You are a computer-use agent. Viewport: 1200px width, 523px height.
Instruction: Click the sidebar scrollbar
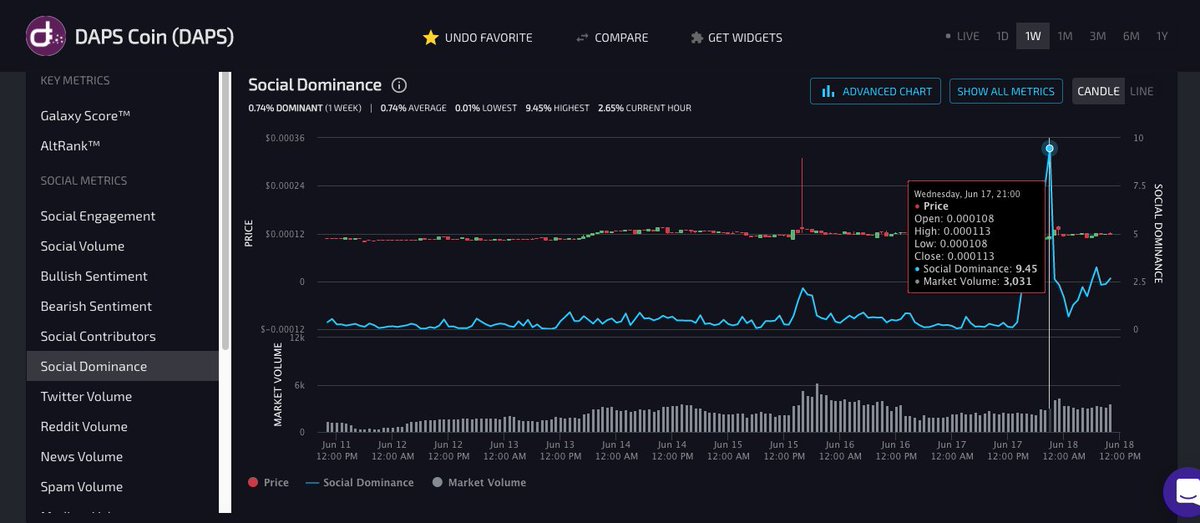pyautogui.click(x=224, y=210)
